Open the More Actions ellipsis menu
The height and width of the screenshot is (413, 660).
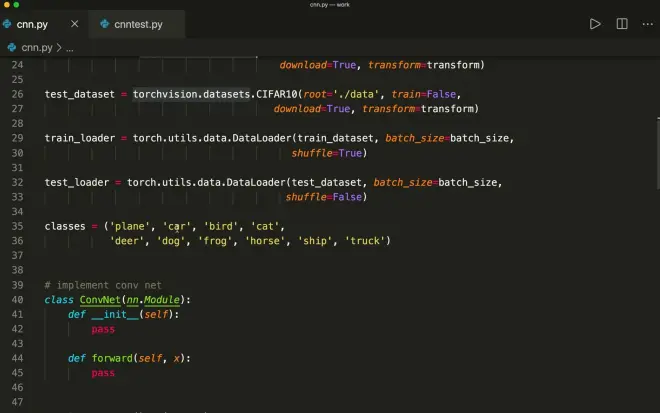point(647,24)
